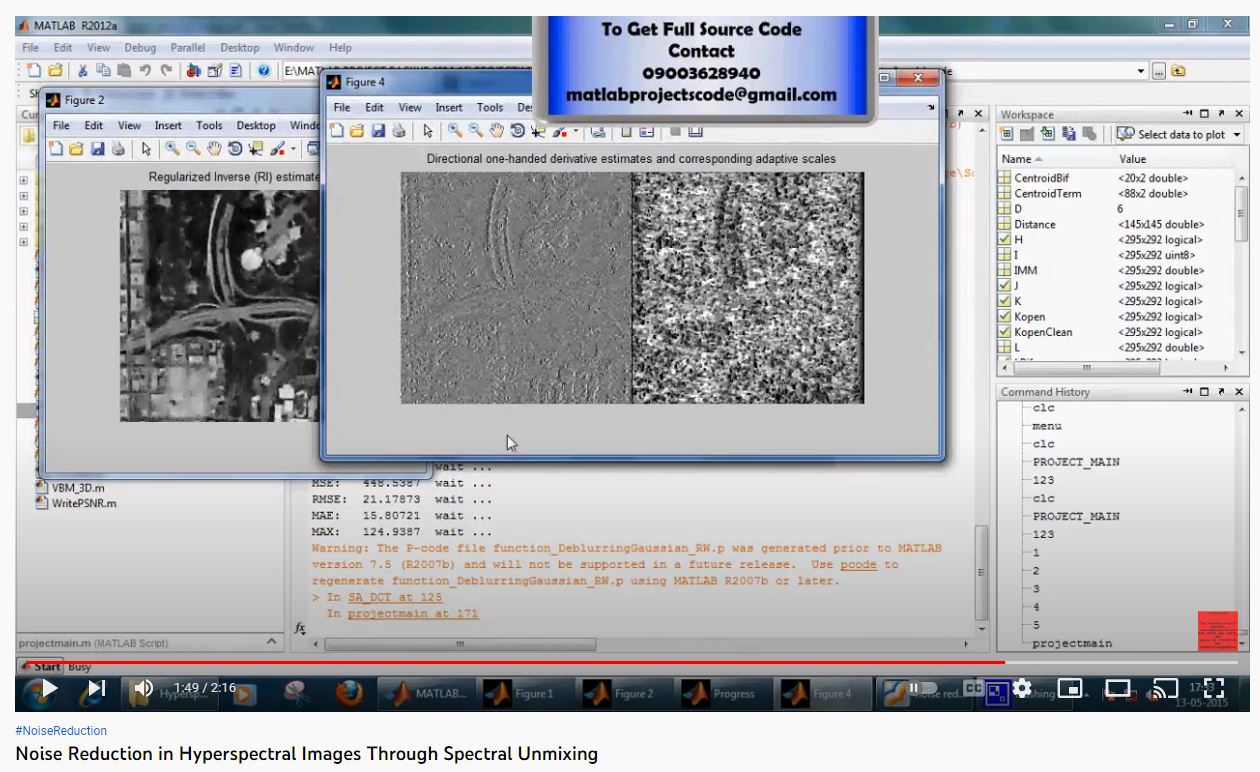The image size is (1260, 772).
Task: Open the Debug menu in MATLAB
Action: click(x=140, y=47)
